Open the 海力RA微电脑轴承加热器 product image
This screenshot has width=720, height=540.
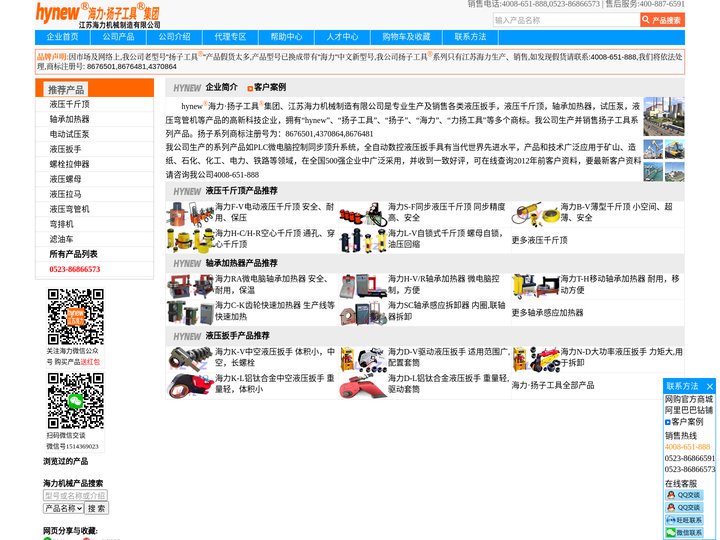(x=190, y=287)
